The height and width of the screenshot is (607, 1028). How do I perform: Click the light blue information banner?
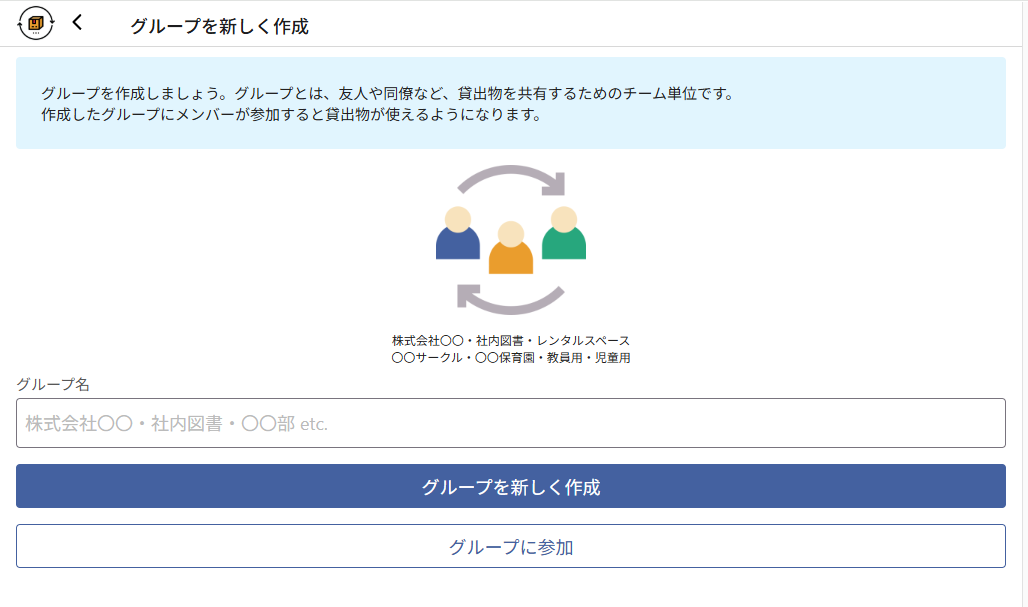click(x=511, y=103)
